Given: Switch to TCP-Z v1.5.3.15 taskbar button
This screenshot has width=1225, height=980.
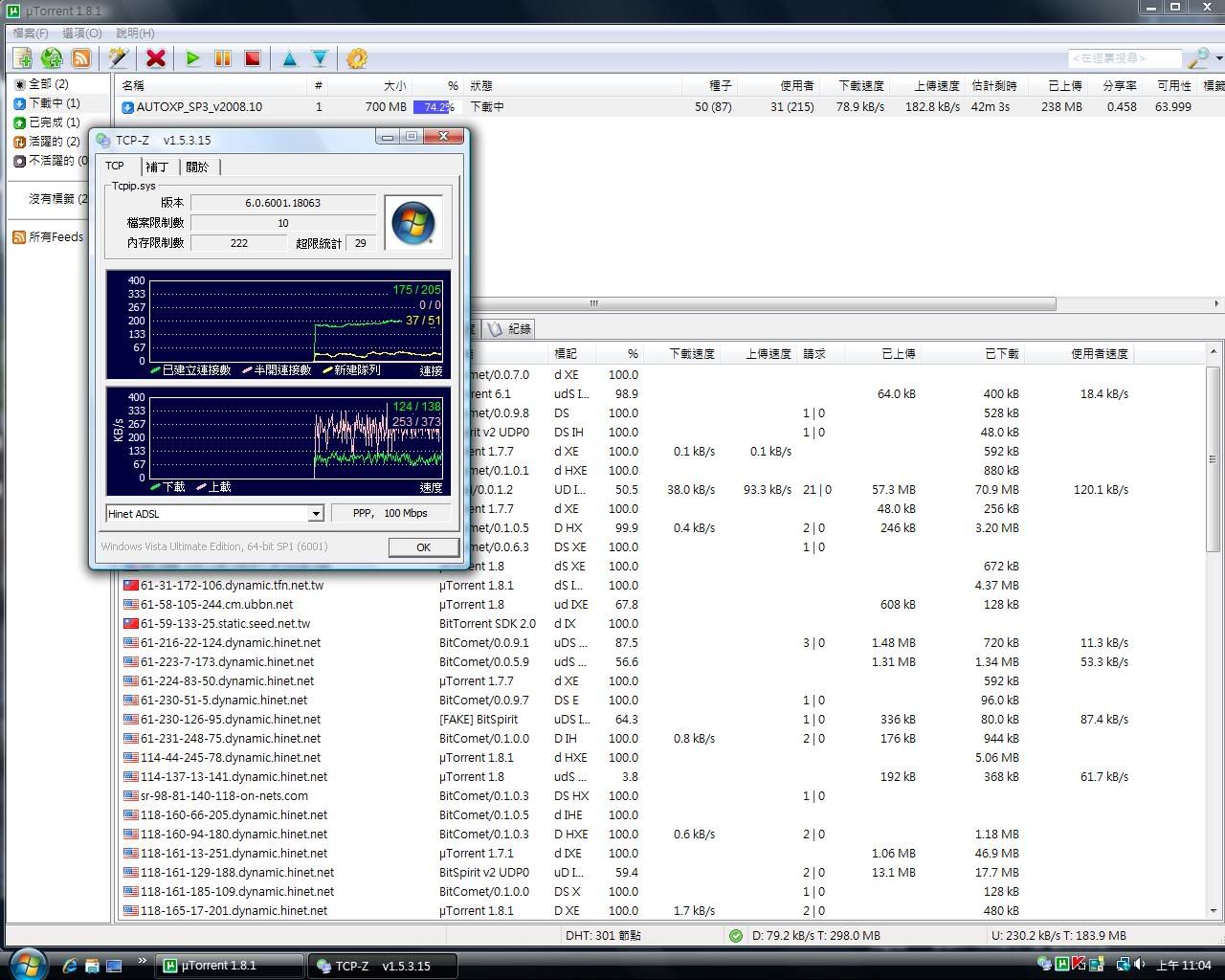Looking at the screenshot, I should [x=383, y=966].
